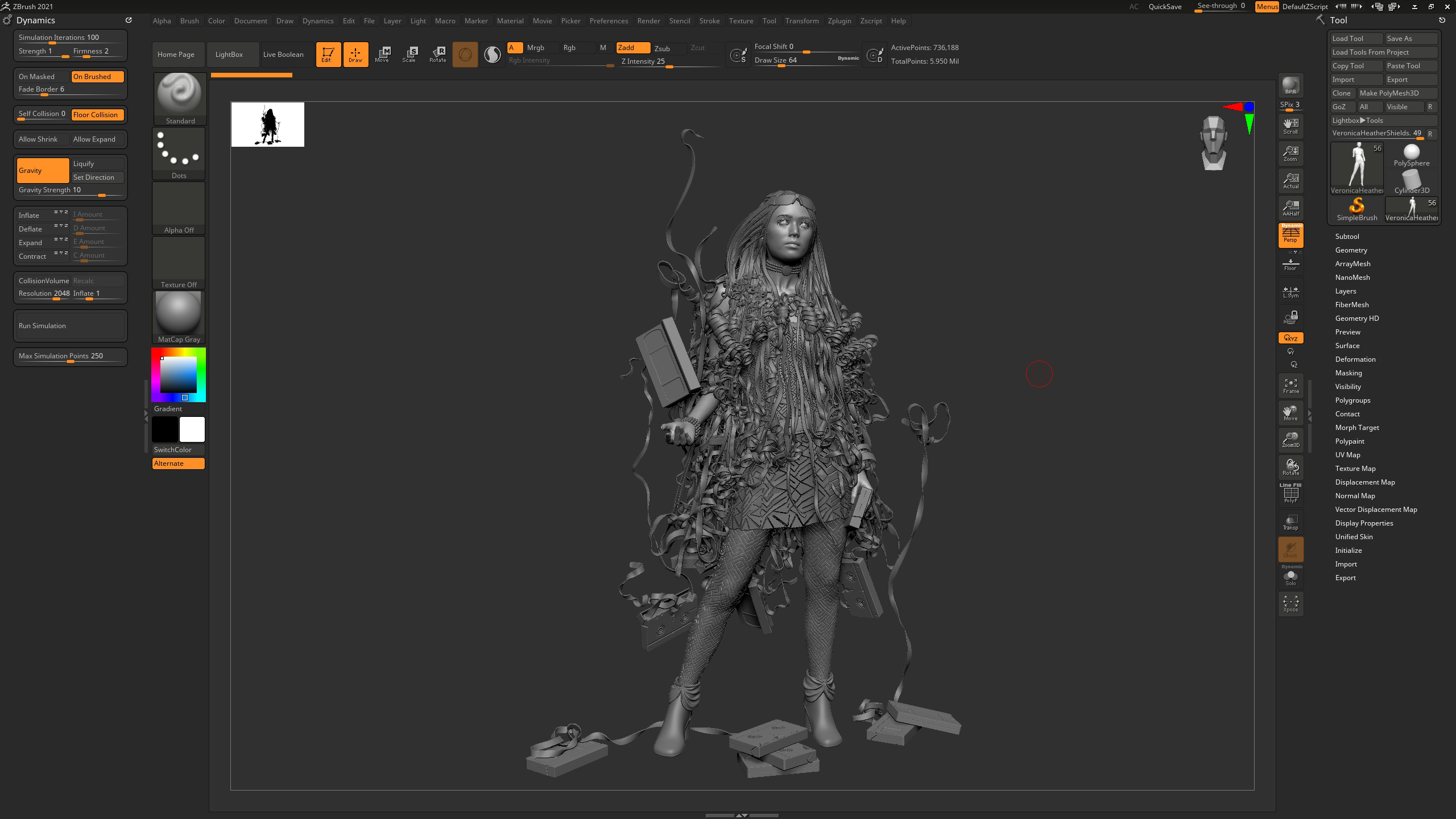Click the Run Simulation button
This screenshot has height=819, width=1456.
[x=70, y=325]
